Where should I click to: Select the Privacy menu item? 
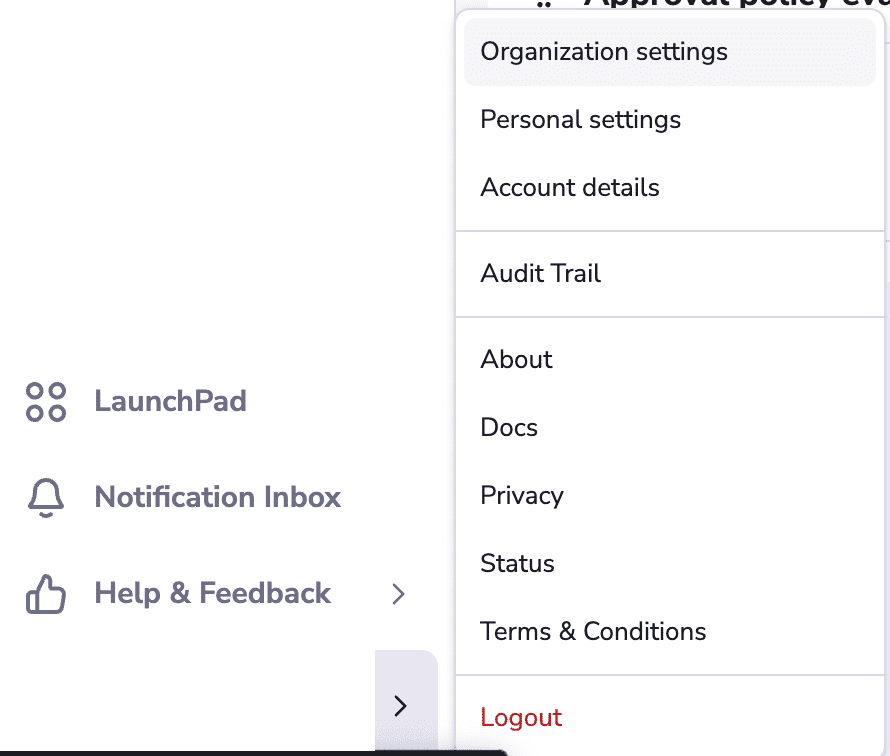[670, 495]
